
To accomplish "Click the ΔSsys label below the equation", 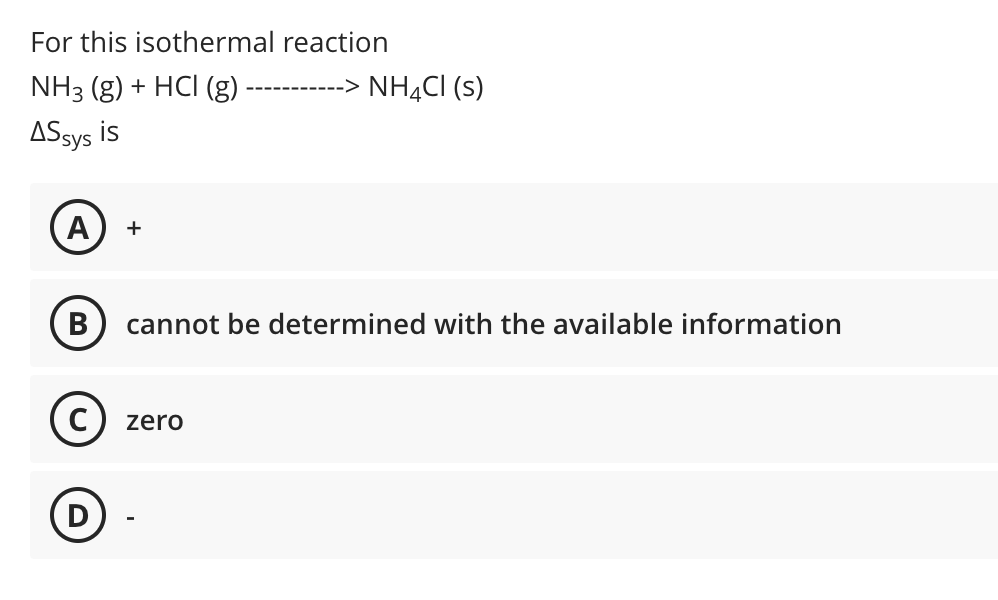I will [x=73, y=131].
